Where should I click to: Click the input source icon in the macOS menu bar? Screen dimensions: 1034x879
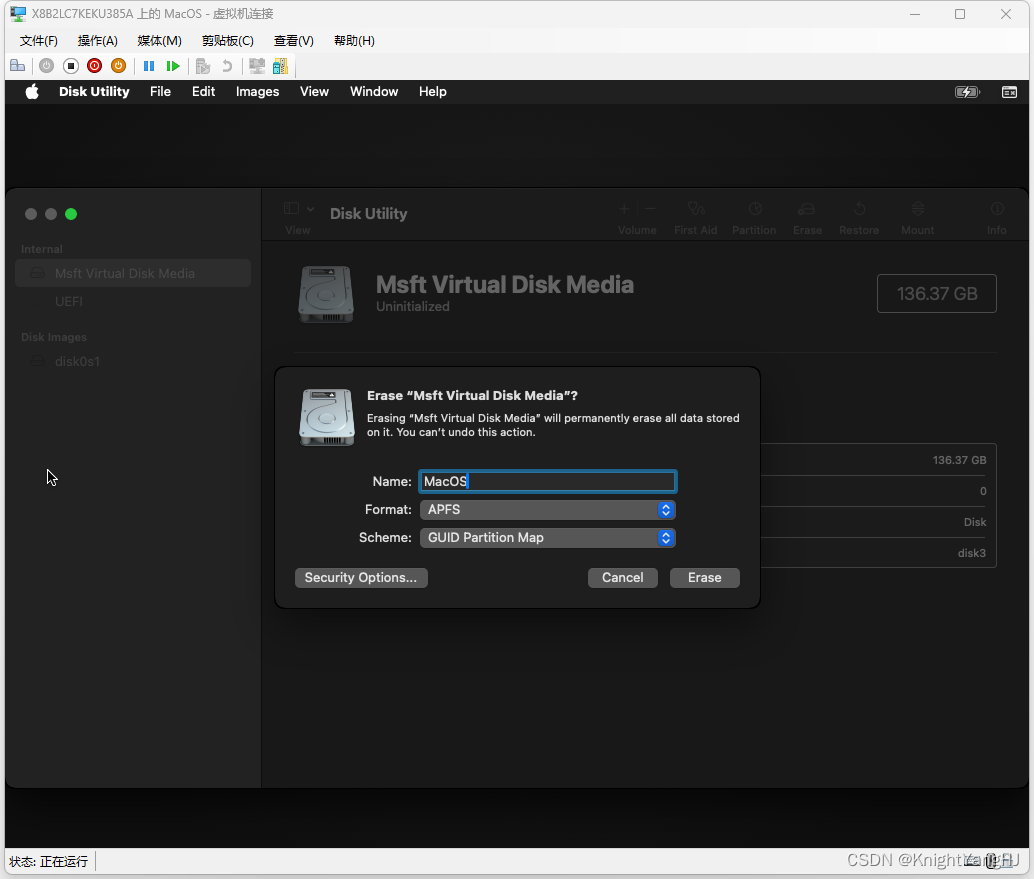click(x=1010, y=92)
